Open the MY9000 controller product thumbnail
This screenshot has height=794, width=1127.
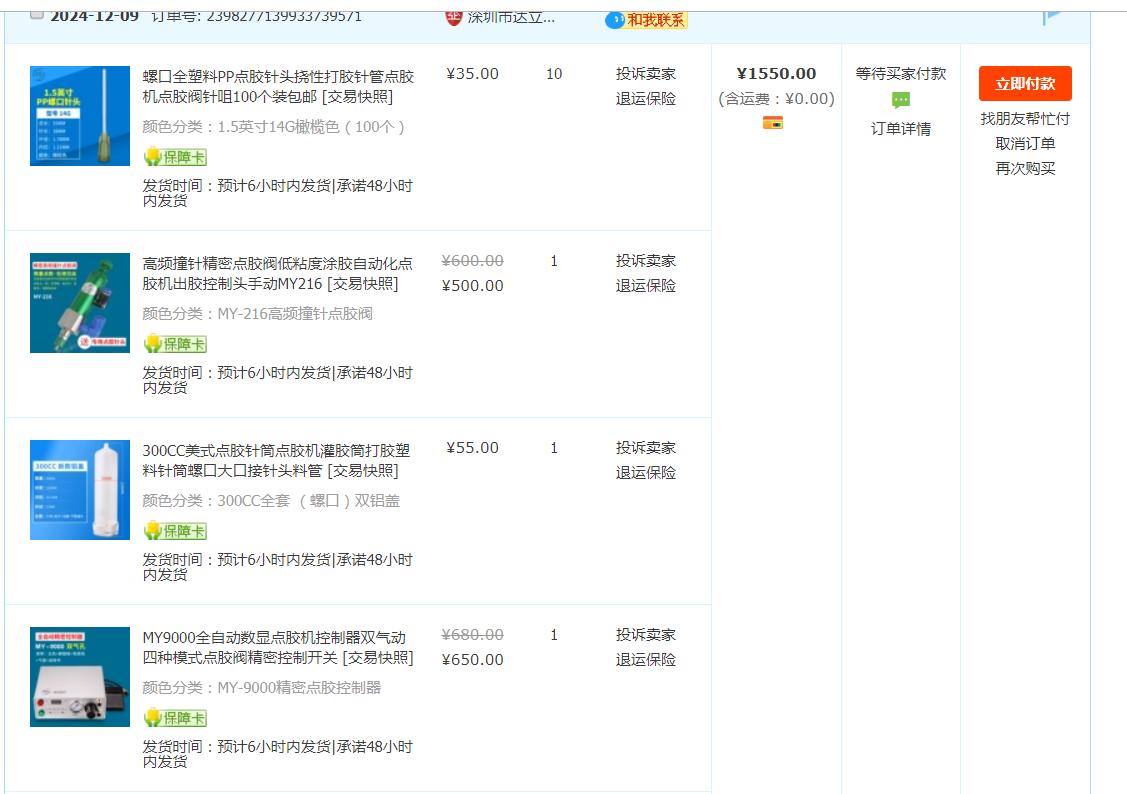click(80, 676)
